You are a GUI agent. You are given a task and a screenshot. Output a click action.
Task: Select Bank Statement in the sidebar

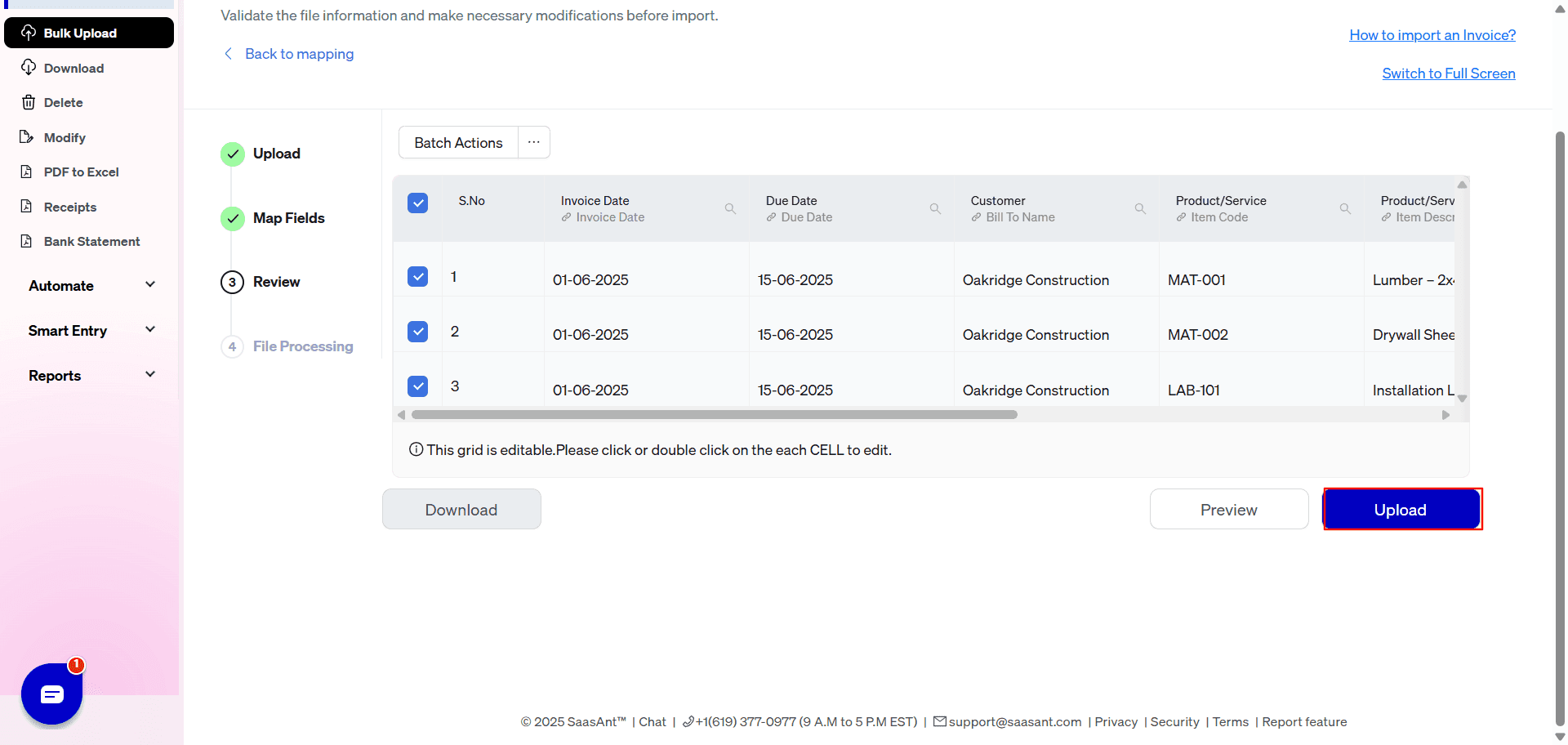click(91, 241)
